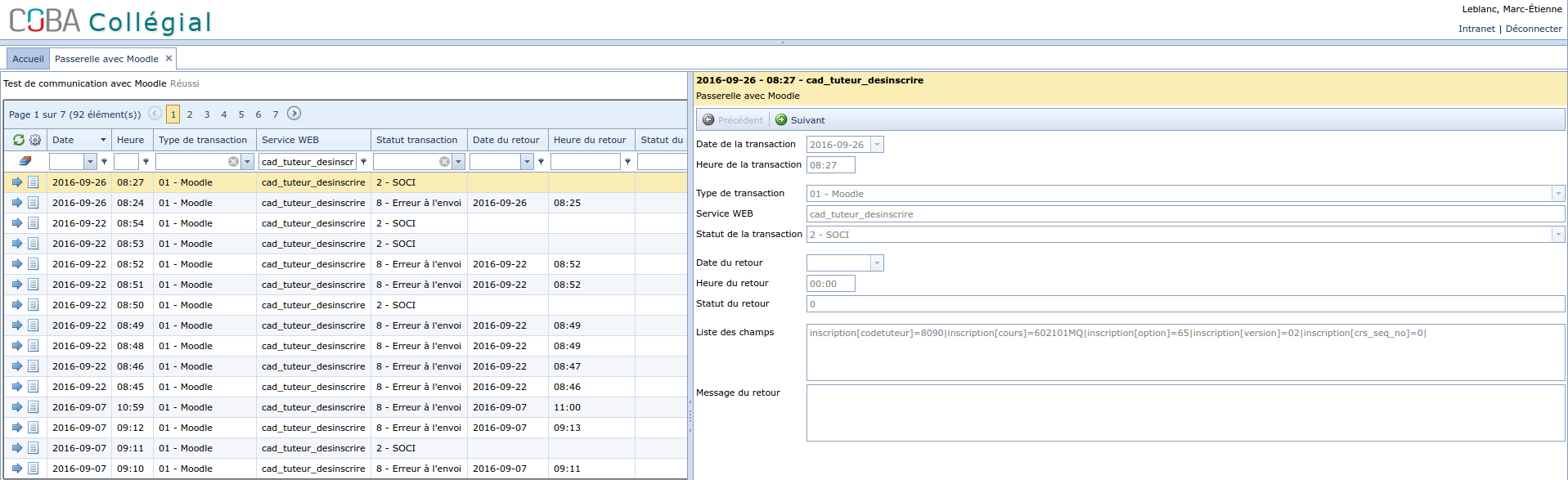Open the Statut transaction filter dropdown

pyautogui.click(x=458, y=162)
